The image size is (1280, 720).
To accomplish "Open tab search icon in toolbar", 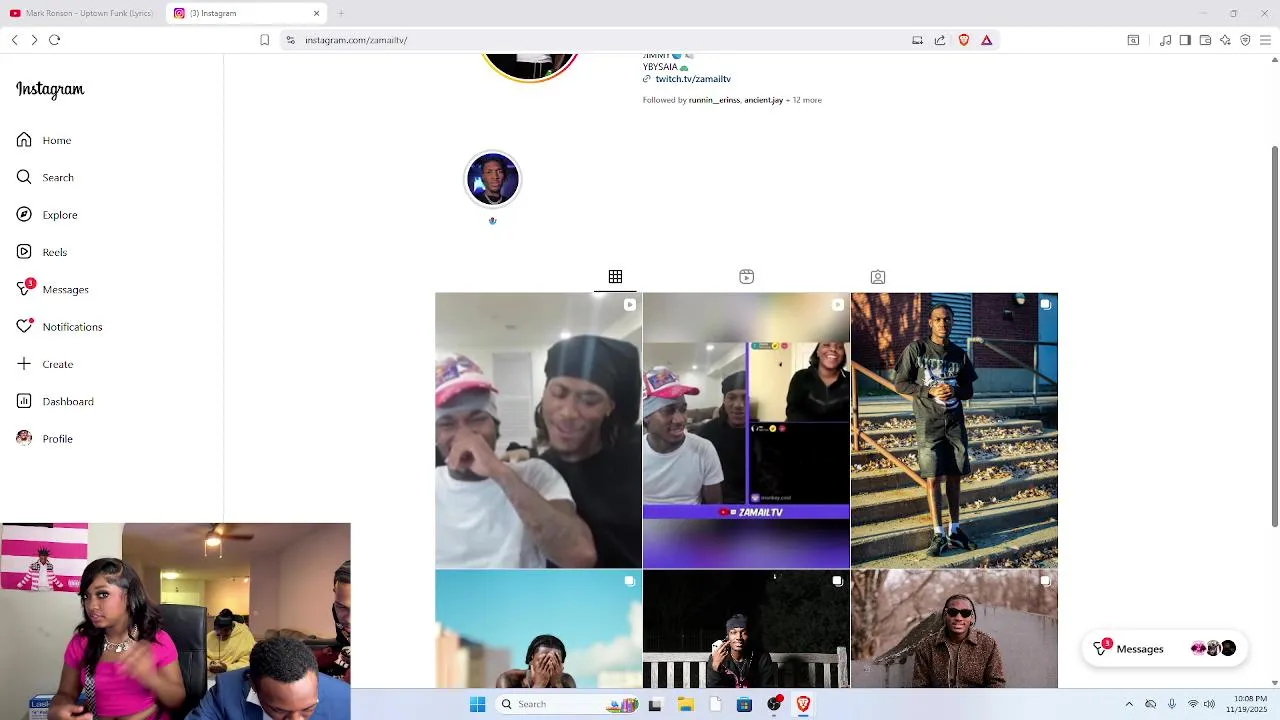I will (x=1133, y=40).
